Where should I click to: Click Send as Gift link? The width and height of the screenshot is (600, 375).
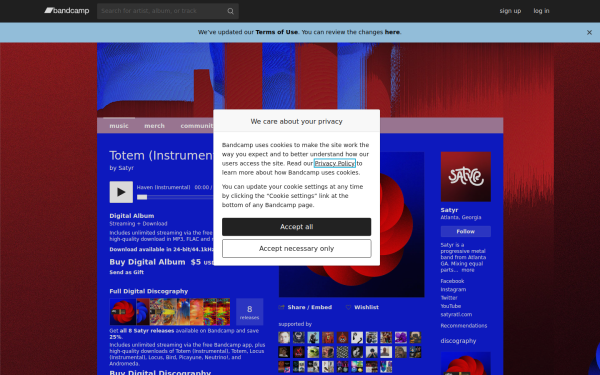(x=127, y=272)
